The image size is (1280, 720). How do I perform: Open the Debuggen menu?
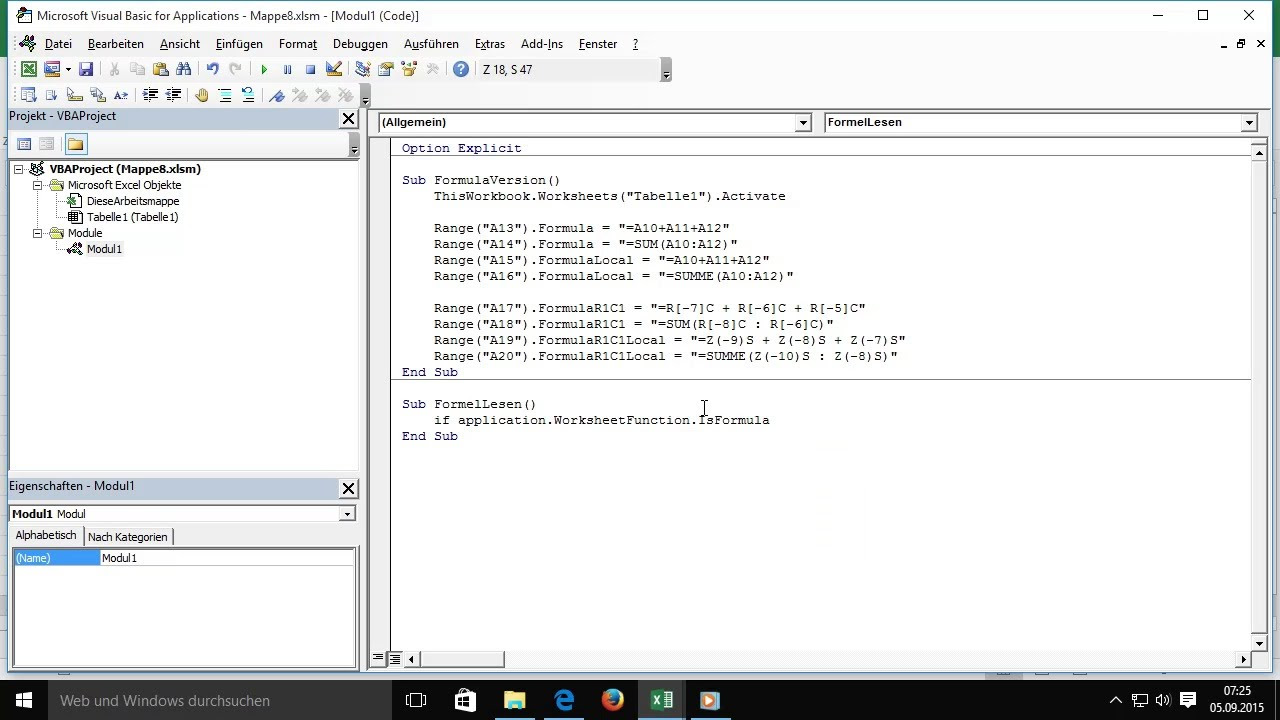360,44
